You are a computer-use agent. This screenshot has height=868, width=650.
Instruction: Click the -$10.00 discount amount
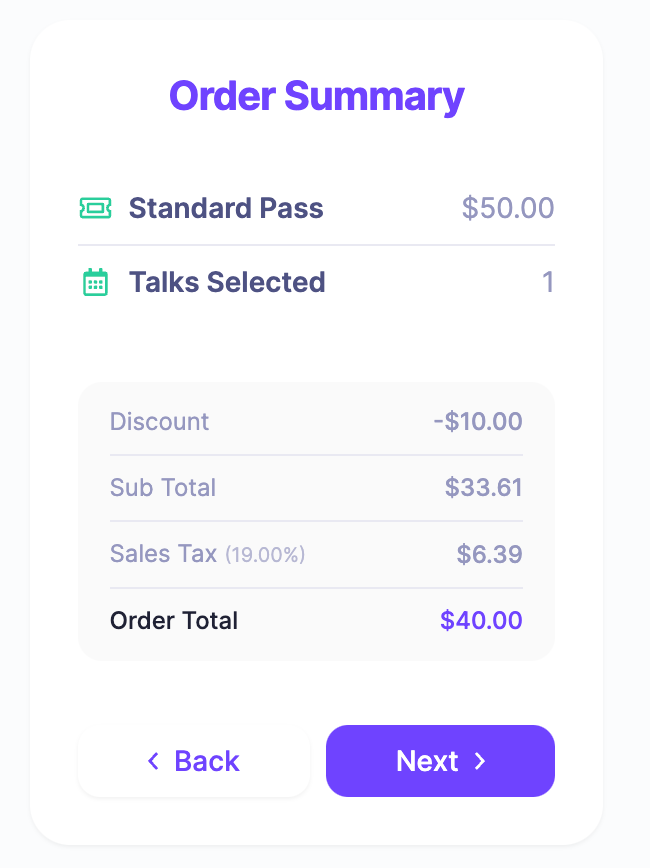pos(478,421)
